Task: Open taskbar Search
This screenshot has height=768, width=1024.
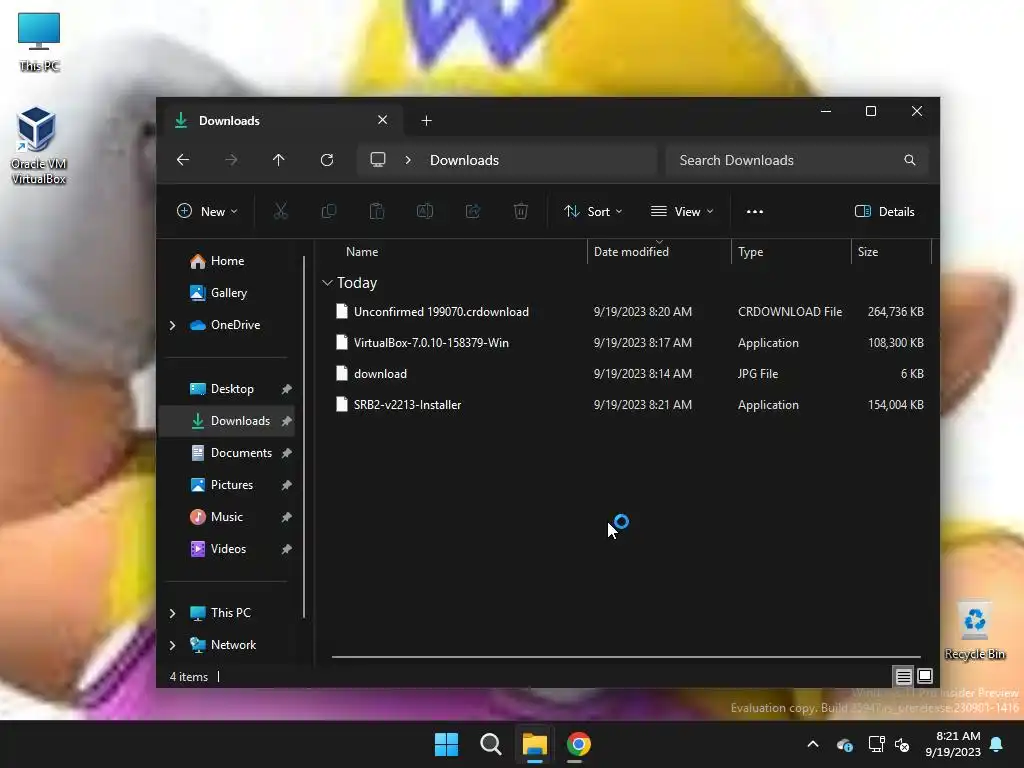Action: [490, 744]
